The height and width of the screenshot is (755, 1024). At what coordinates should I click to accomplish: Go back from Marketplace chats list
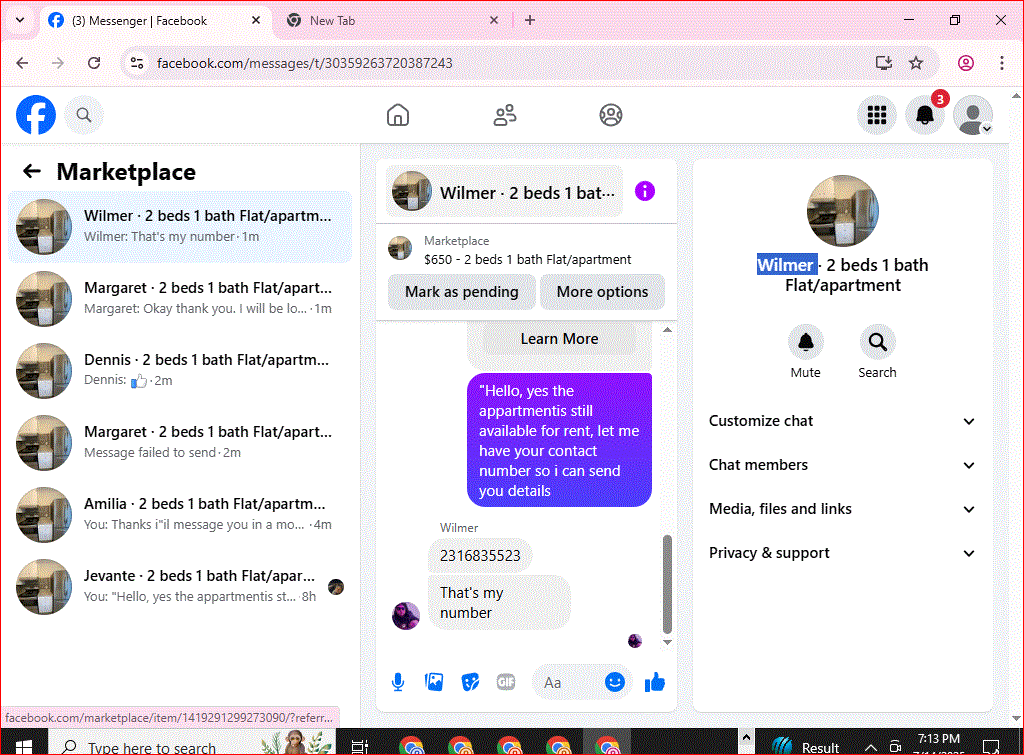[31, 171]
